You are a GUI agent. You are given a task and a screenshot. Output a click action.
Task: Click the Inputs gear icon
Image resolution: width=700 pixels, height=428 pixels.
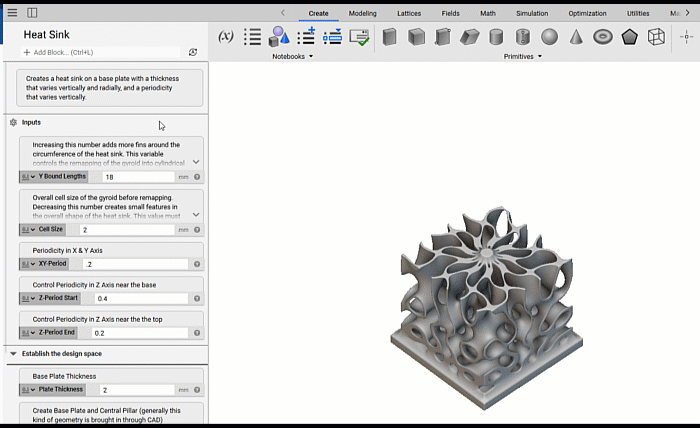[13, 122]
